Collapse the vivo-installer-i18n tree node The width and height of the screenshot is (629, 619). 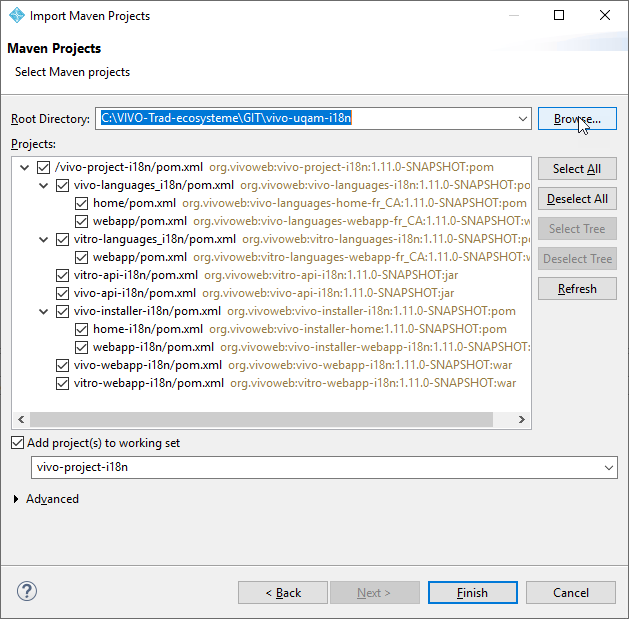click(43, 311)
